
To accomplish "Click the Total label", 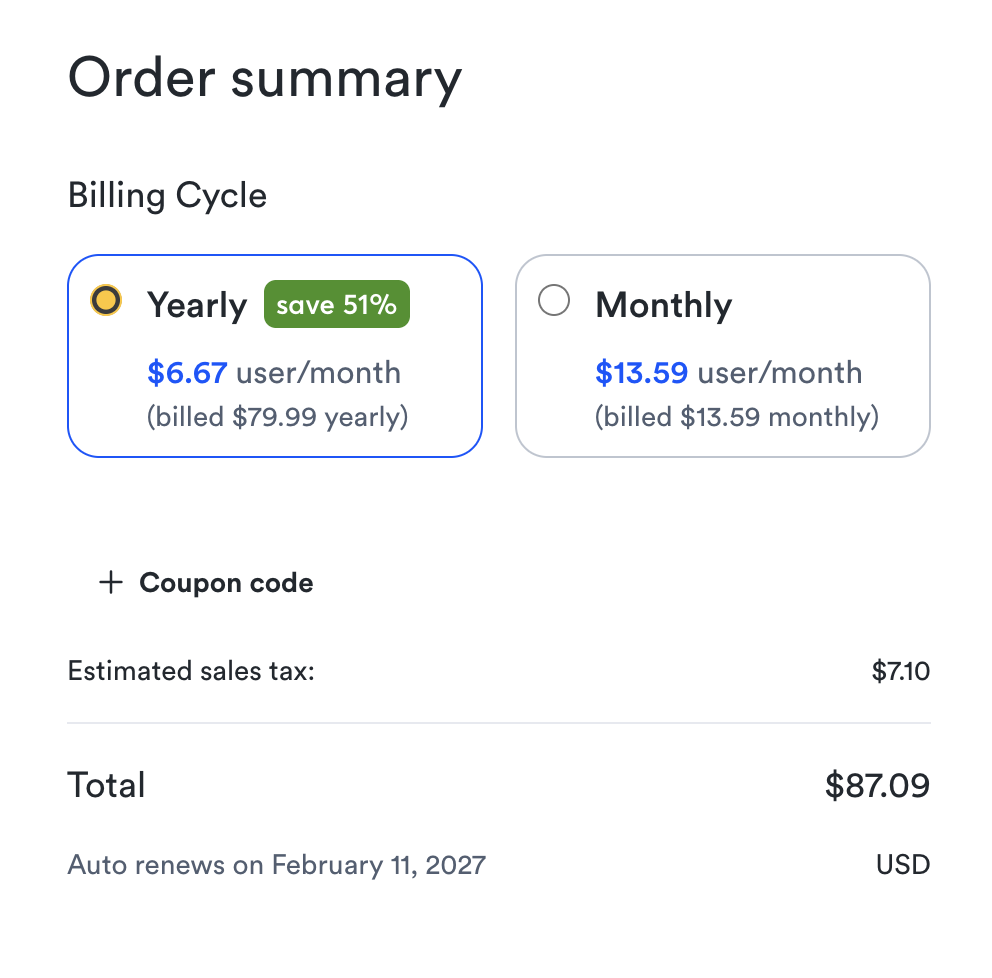I will click(x=106, y=785).
